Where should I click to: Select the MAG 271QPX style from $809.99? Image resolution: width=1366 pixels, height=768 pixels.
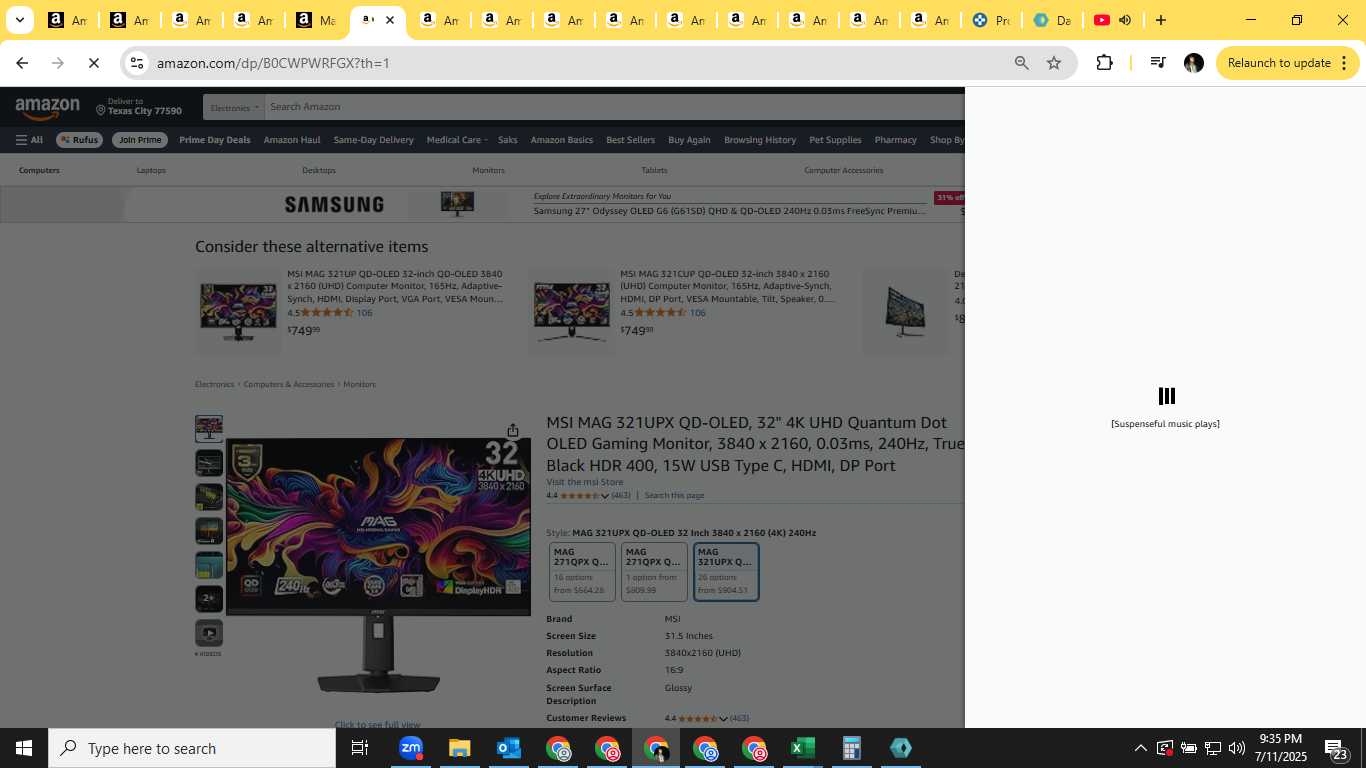[x=654, y=572]
